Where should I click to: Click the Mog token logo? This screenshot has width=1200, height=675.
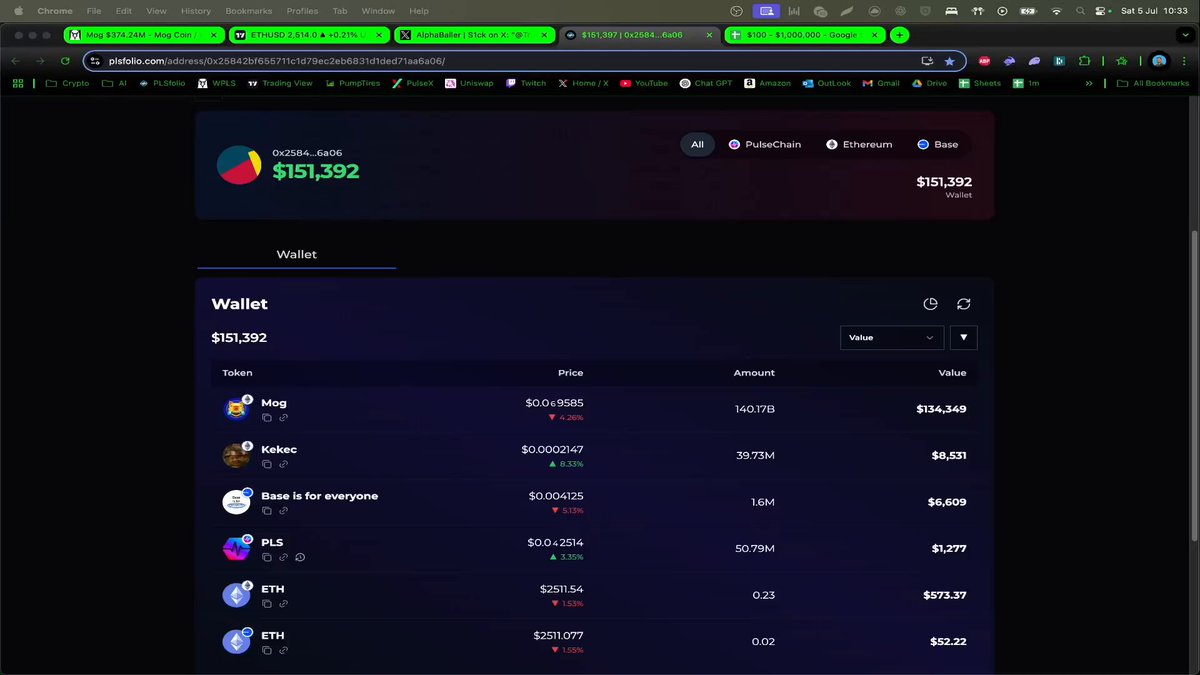[x=236, y=409]
